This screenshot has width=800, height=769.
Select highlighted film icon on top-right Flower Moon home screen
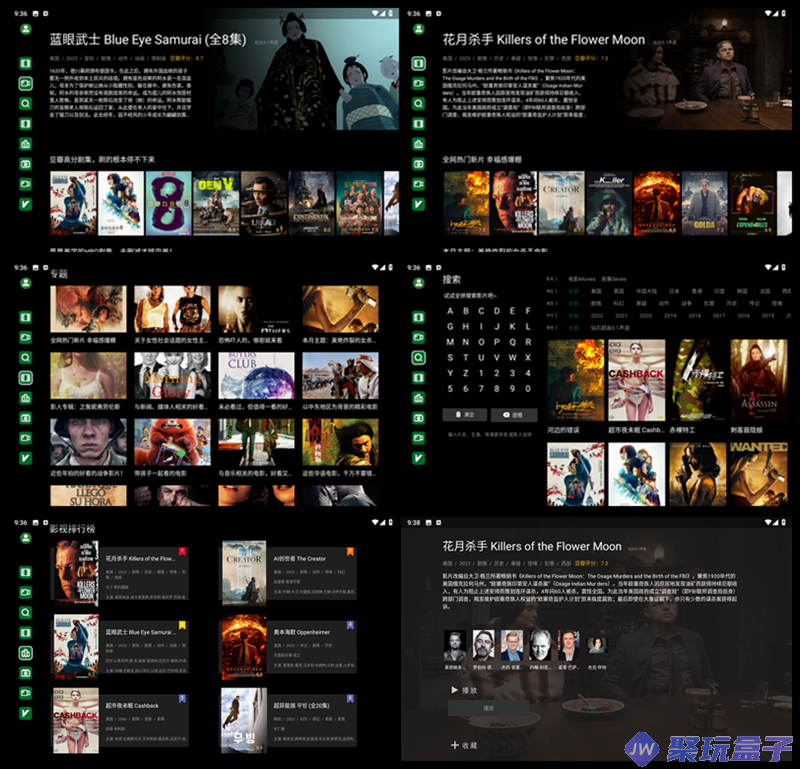[x=418, y=63]
